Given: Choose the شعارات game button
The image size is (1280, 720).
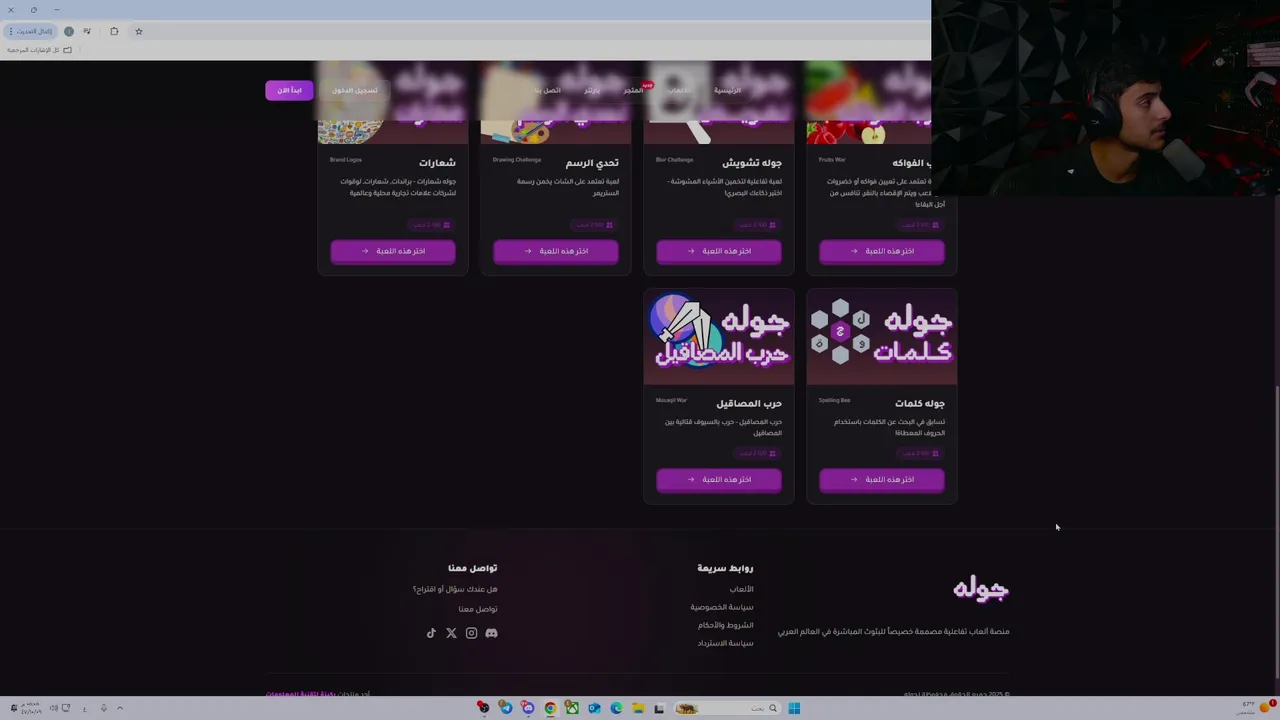Looking at the screenshot, I should click(x=393, y=251).
